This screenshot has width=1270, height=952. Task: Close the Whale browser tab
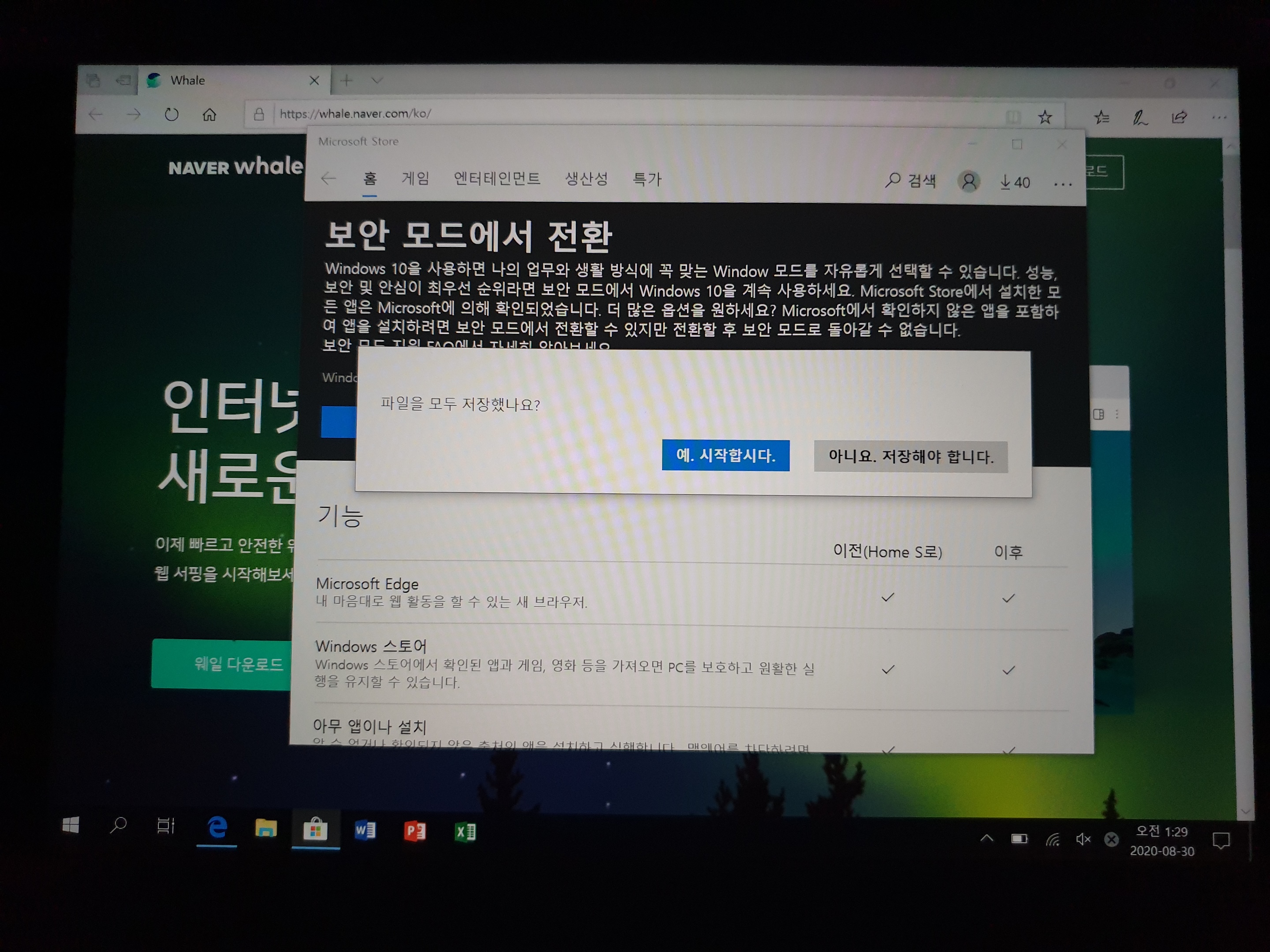(x=314, y=81)
